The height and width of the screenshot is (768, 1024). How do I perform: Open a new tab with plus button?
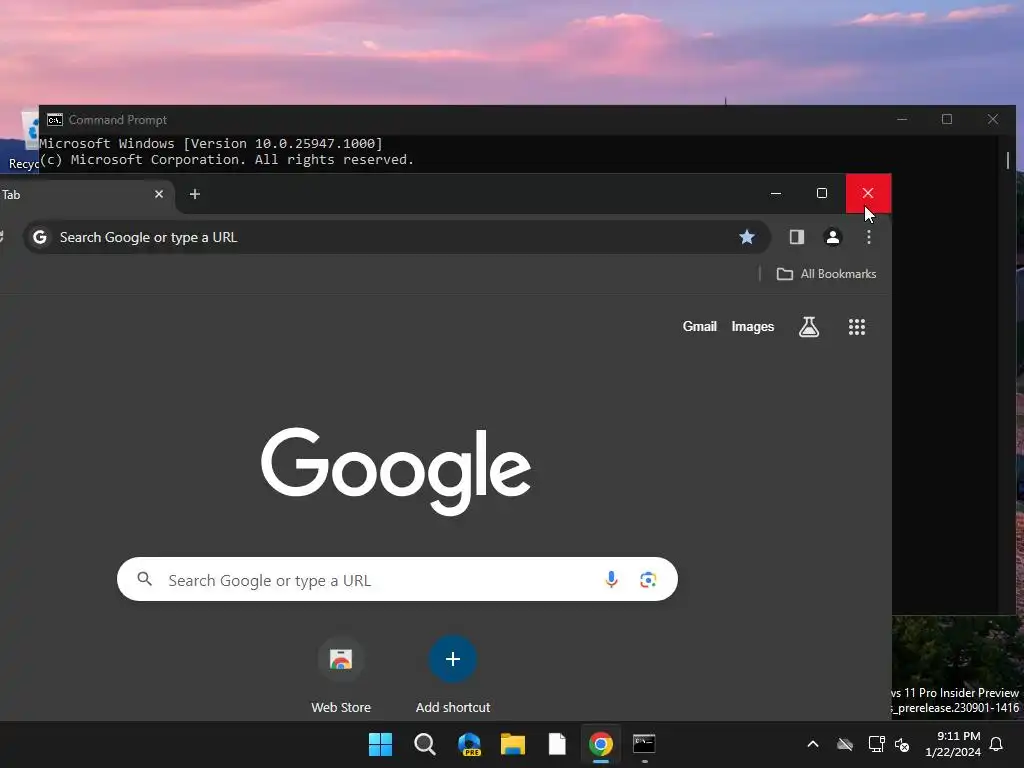tap(195, 194)
